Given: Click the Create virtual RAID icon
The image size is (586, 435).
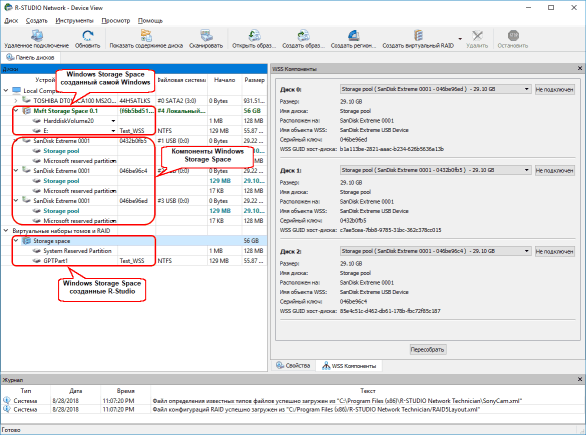Looking at the screenshot, I should pos(418,36).
